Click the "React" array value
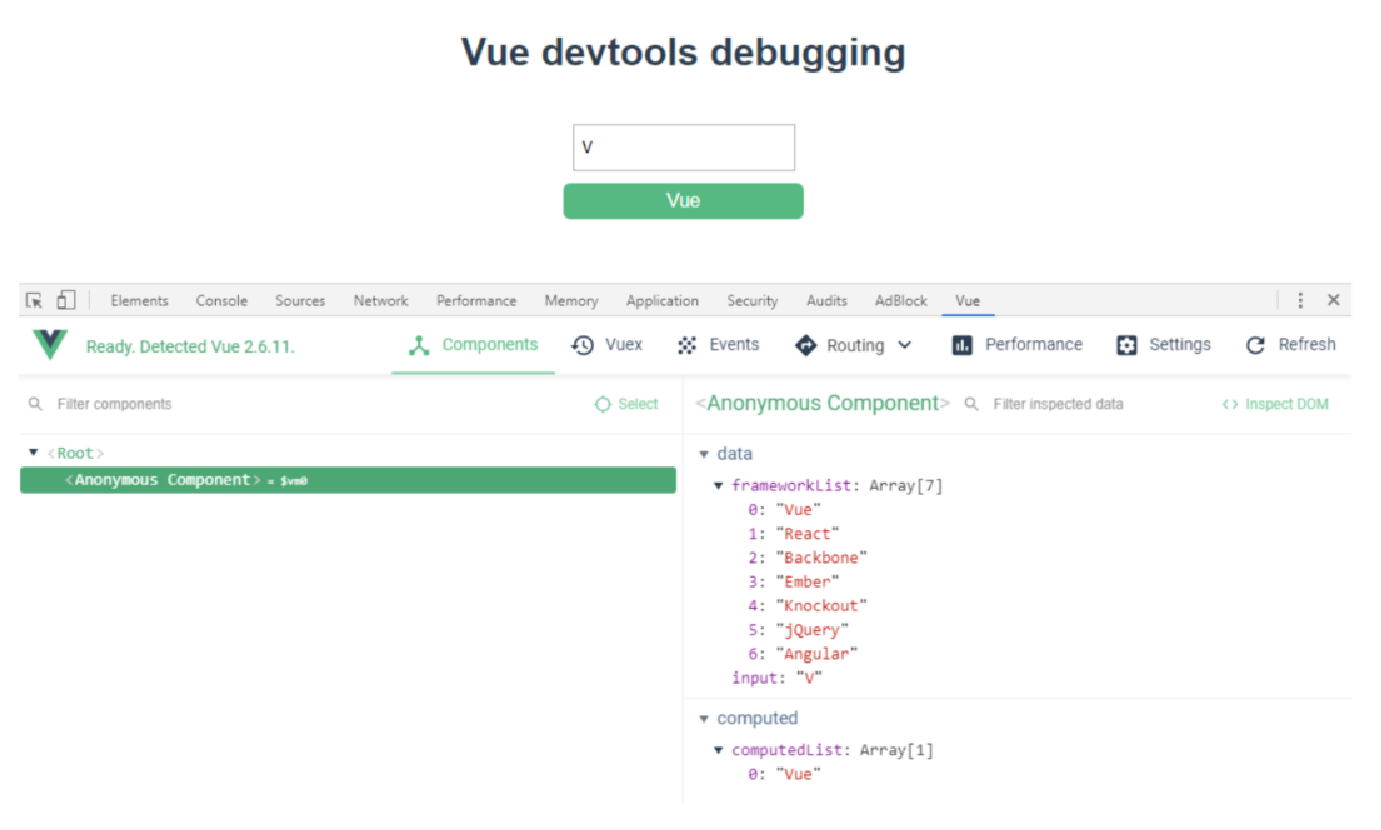Viewport: 1381px width, 830px height. pos(807,534)
